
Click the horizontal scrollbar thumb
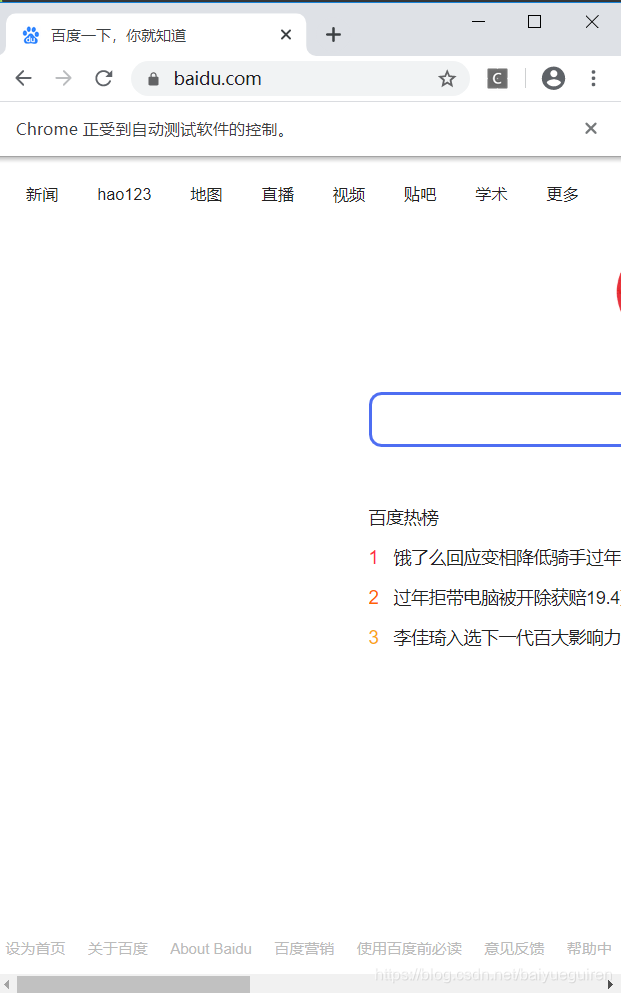click(x=133, y=984)
